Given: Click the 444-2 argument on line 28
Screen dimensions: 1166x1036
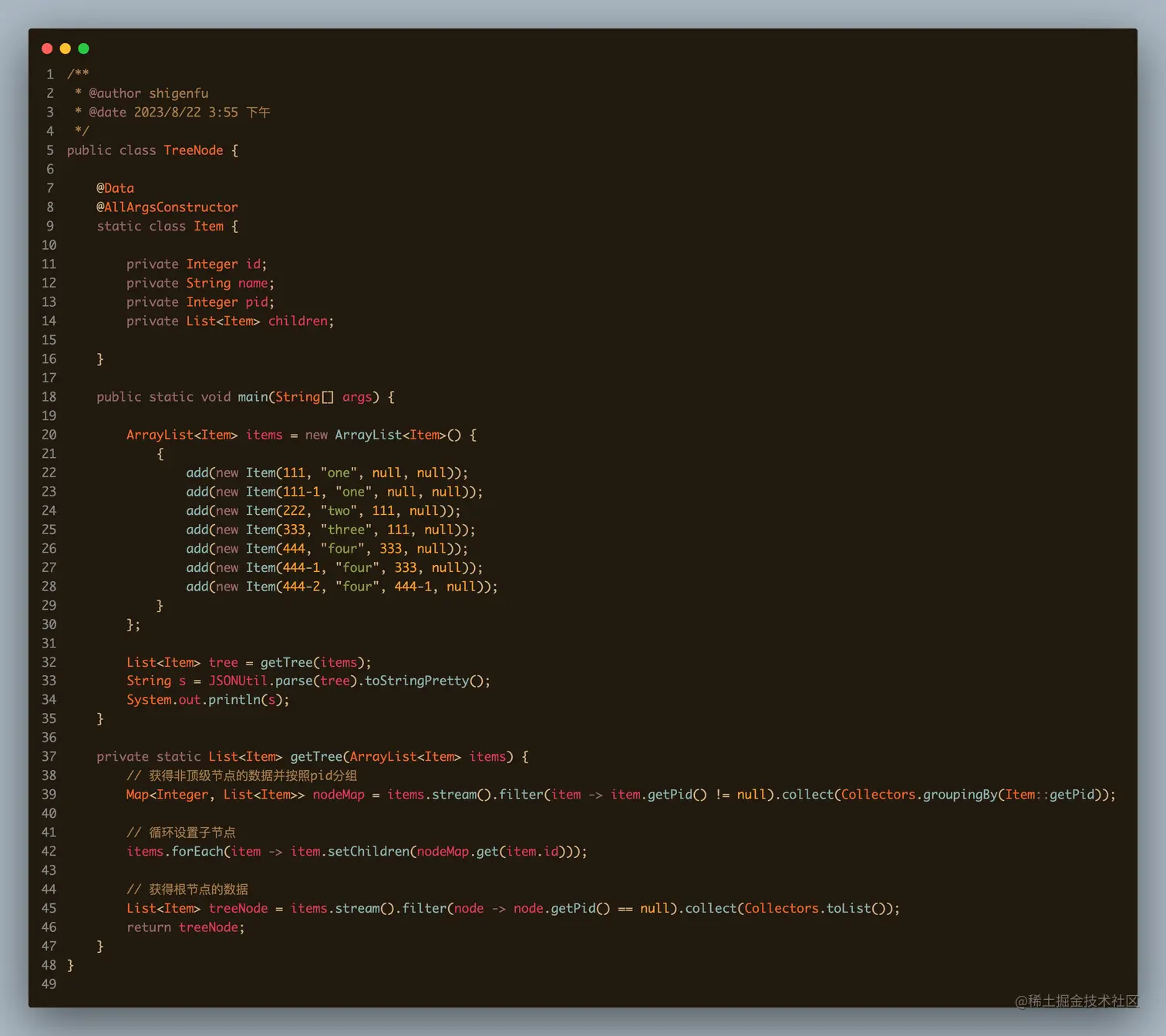Looking at the screenshot, I should (x=302, y=587).
